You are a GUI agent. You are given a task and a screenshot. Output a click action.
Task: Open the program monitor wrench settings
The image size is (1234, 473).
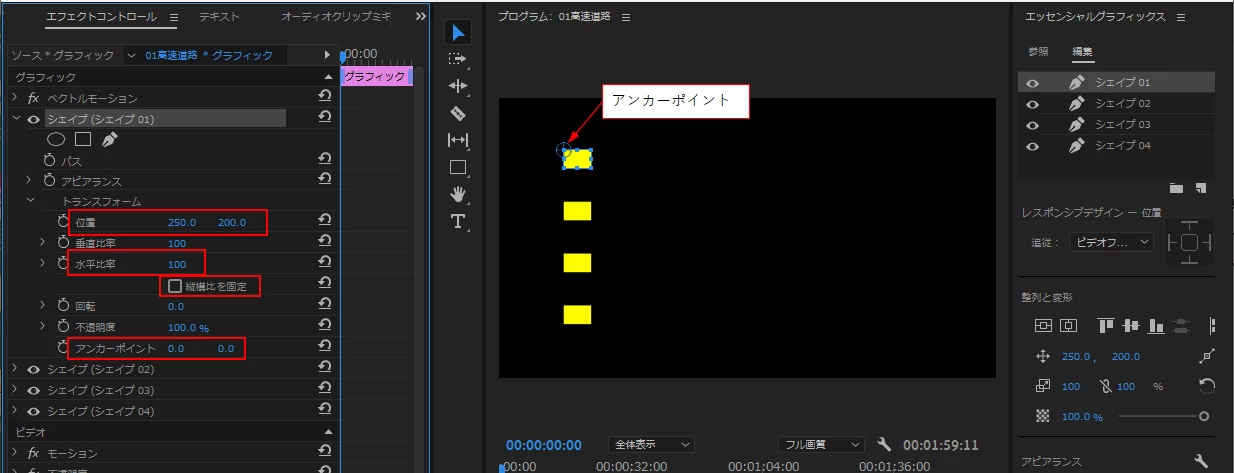tap(884, 444)
